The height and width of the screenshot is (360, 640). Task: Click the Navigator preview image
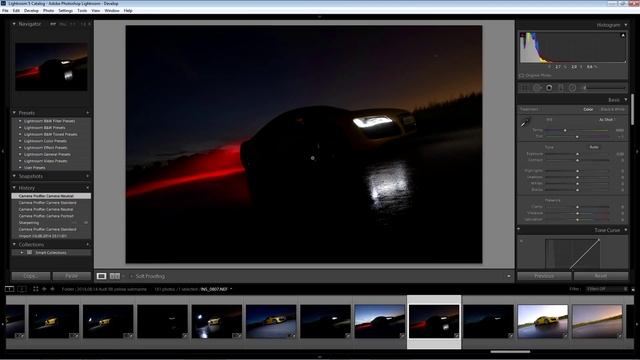click(51, 66)
